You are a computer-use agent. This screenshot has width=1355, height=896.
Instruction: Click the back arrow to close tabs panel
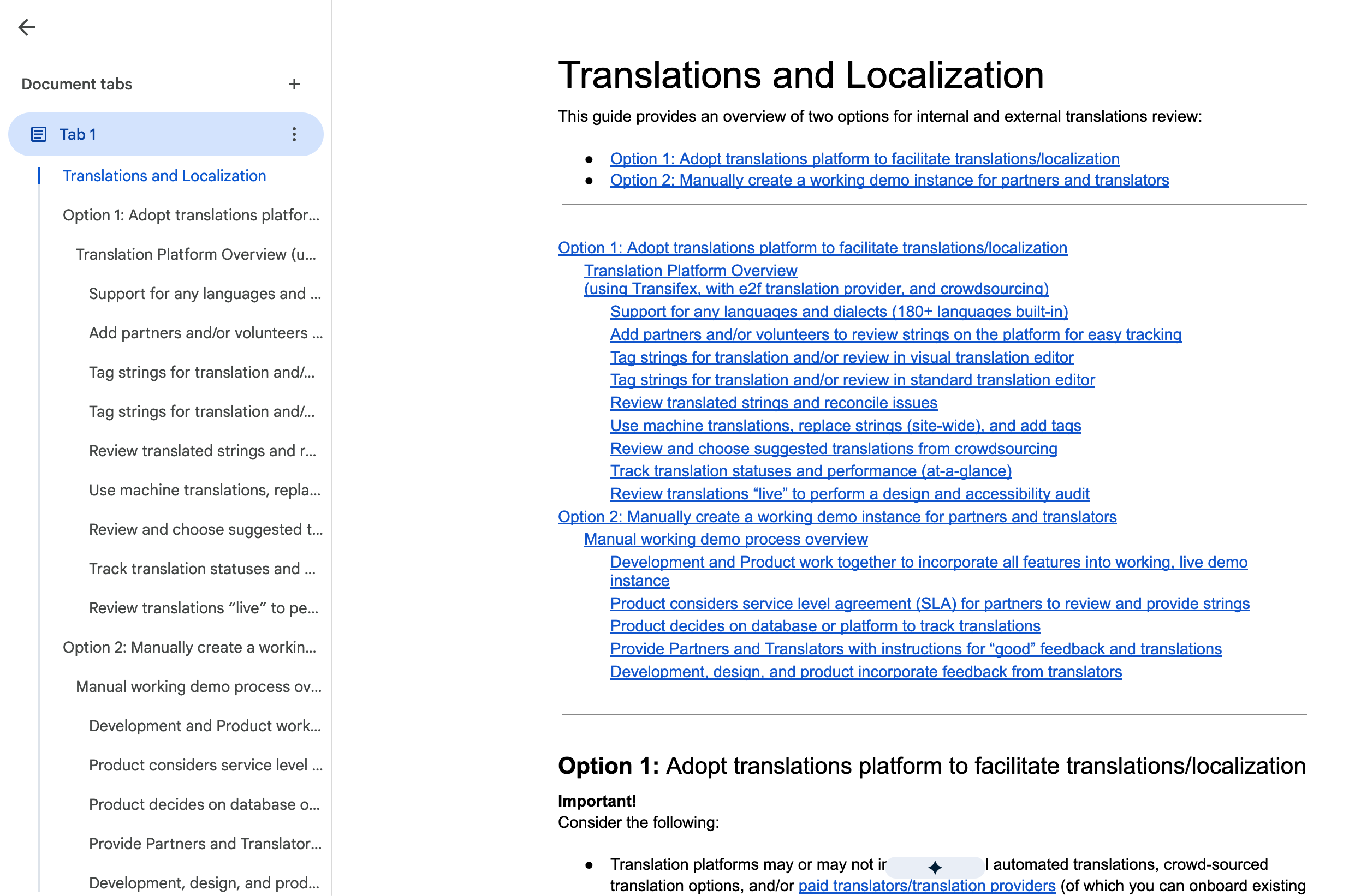(26, 27)
